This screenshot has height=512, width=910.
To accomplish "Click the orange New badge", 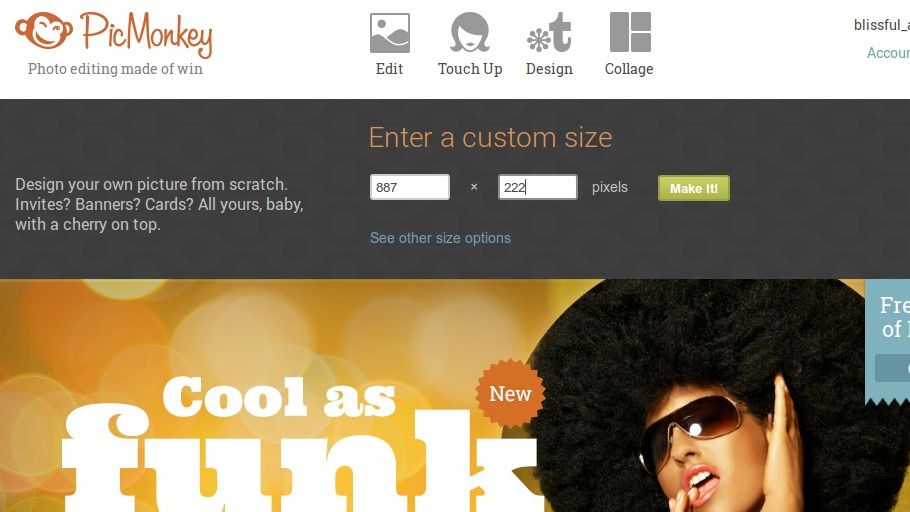I will [510, 394].
